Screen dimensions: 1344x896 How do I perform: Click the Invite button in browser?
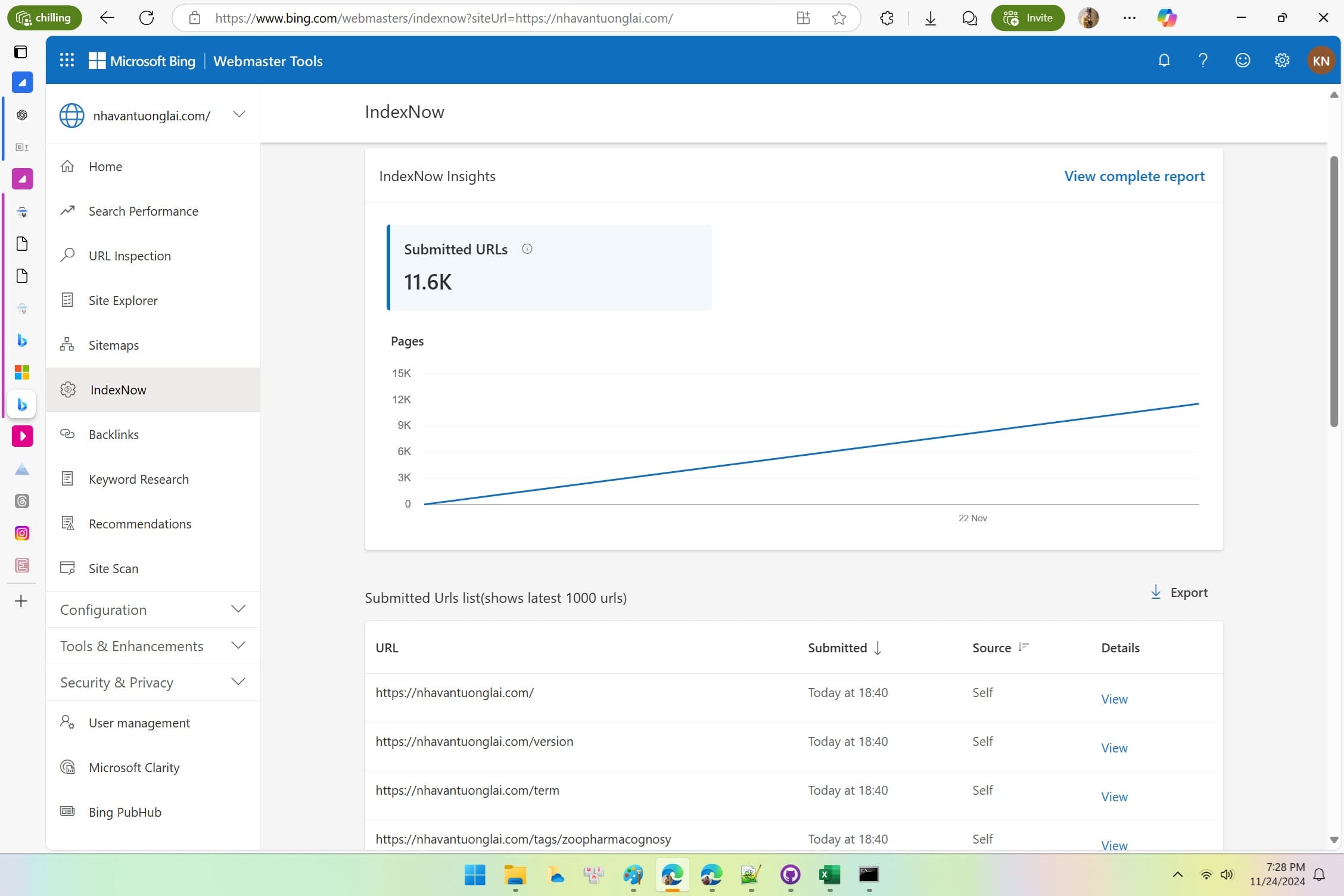[x=1028, y=18]
